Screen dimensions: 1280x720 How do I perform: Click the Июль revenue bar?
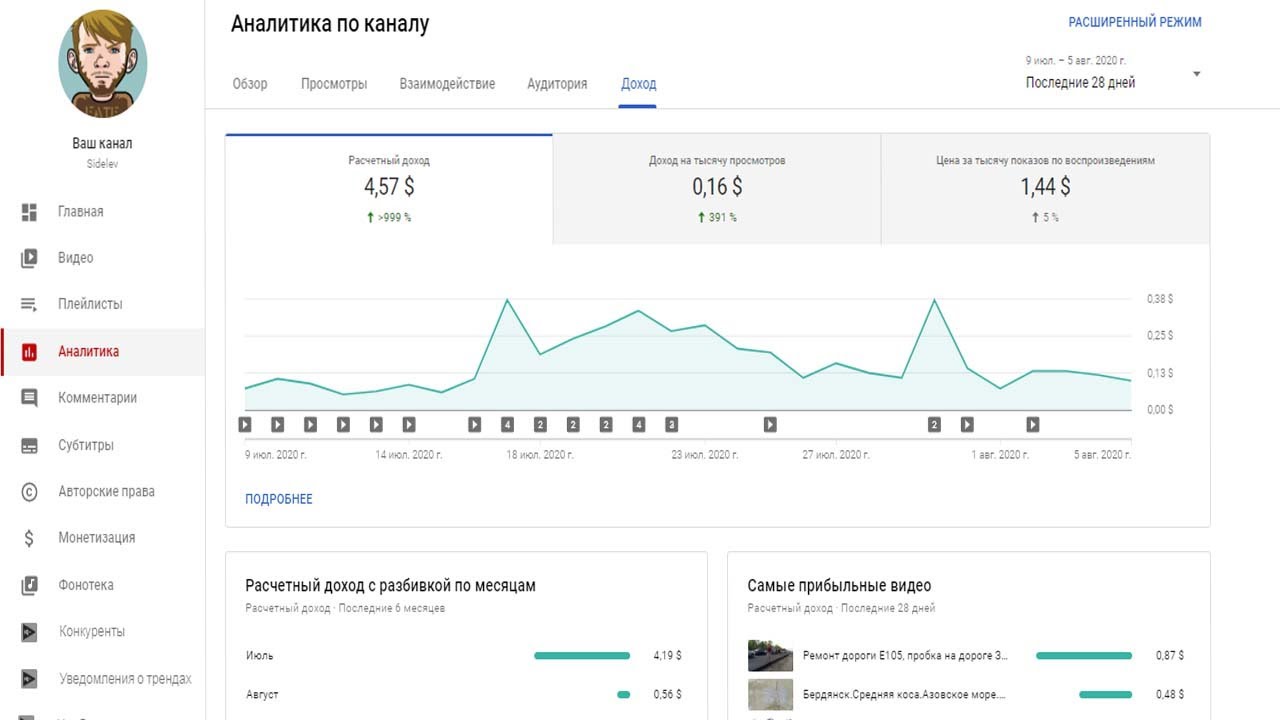coord(582,656)
